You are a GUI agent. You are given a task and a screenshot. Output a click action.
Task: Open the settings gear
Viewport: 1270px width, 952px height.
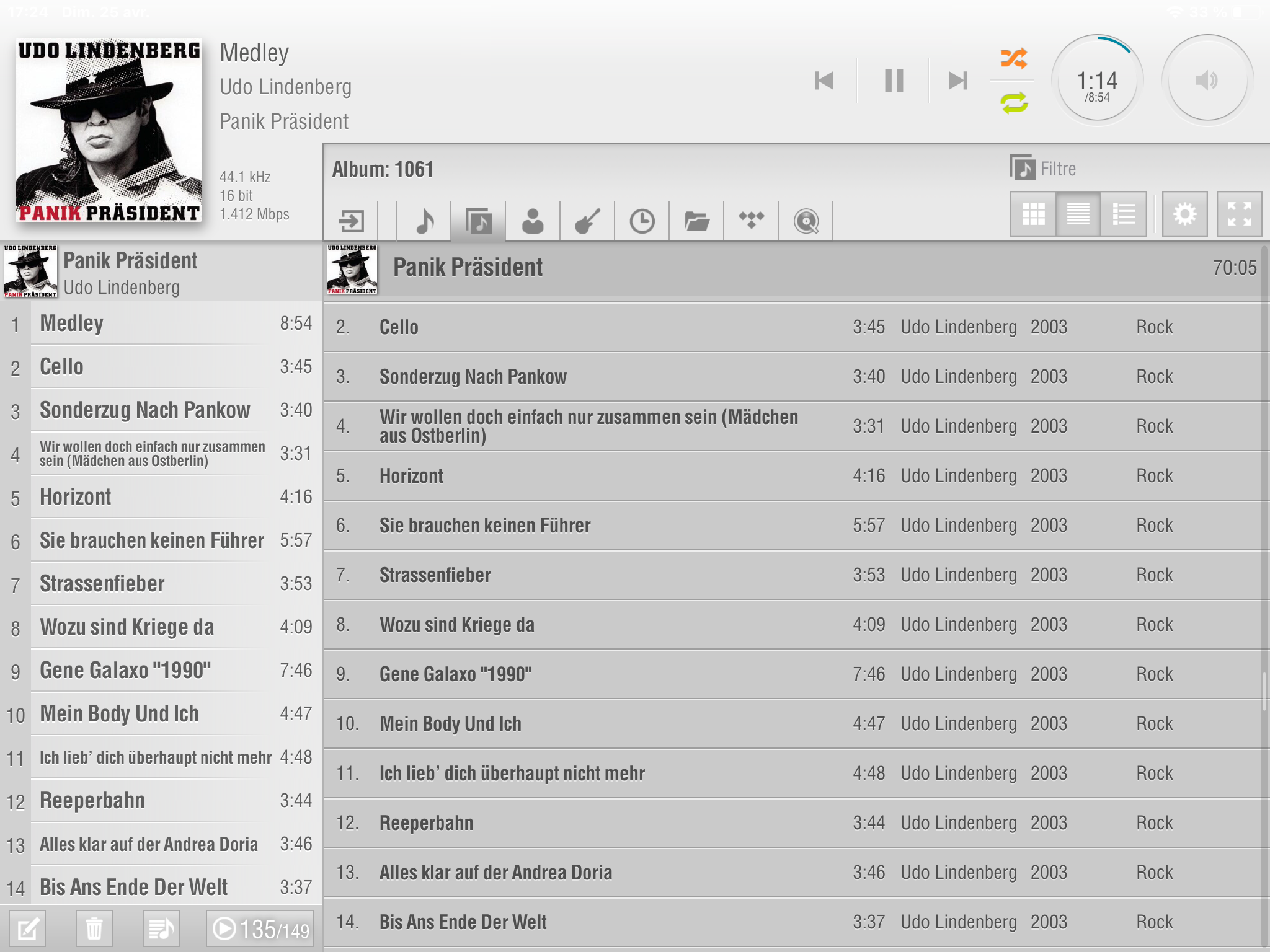click(x=1184, y=214)
